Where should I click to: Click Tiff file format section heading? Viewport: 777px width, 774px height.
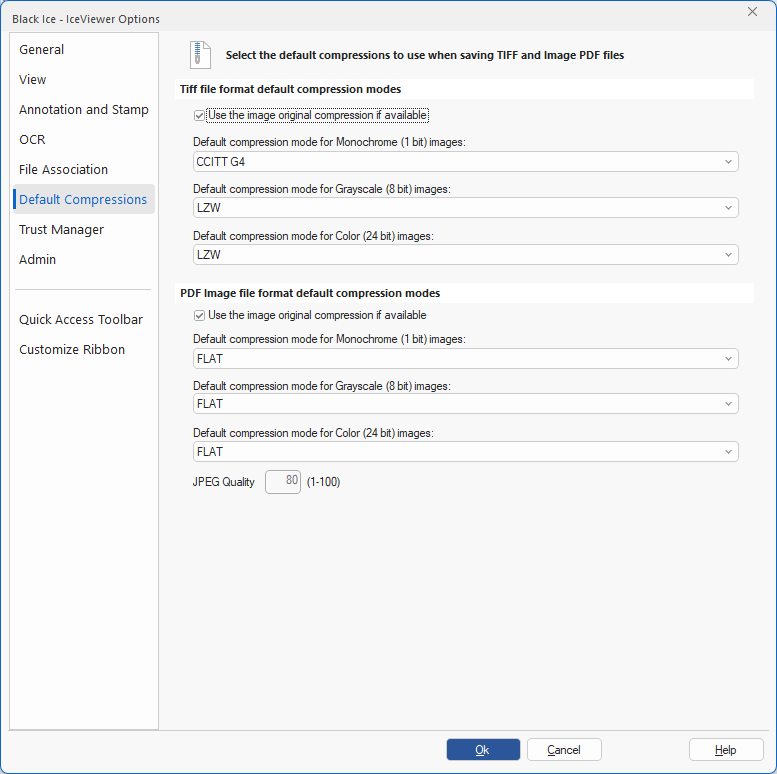290,89
